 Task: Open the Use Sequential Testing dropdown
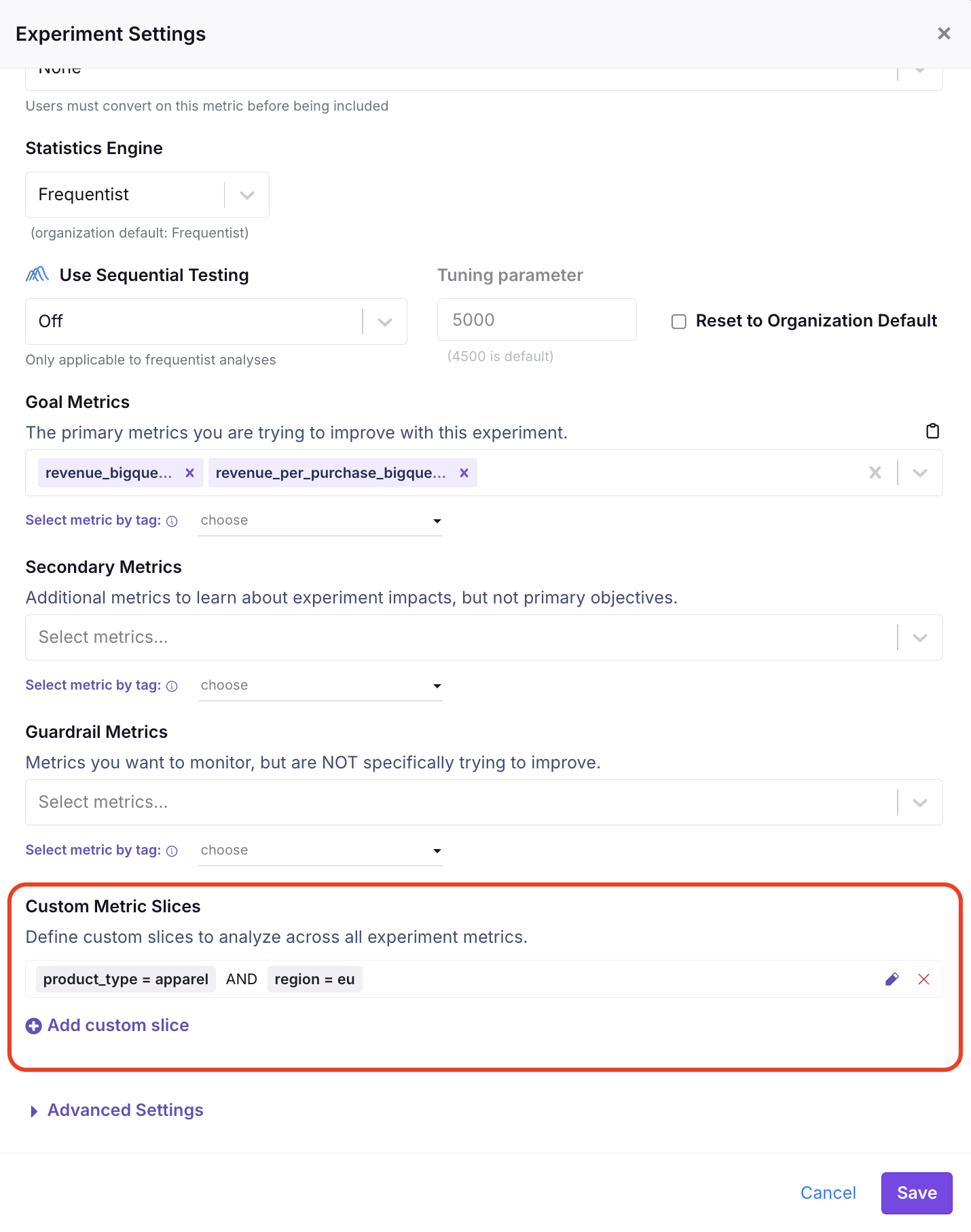click(x=216, y=321)
